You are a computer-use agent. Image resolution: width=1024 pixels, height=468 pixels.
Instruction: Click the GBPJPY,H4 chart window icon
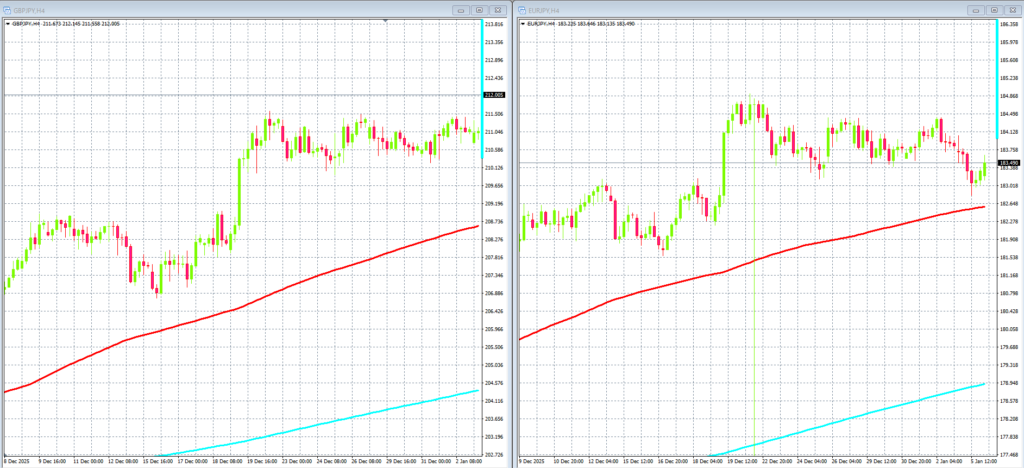[6, 8]
